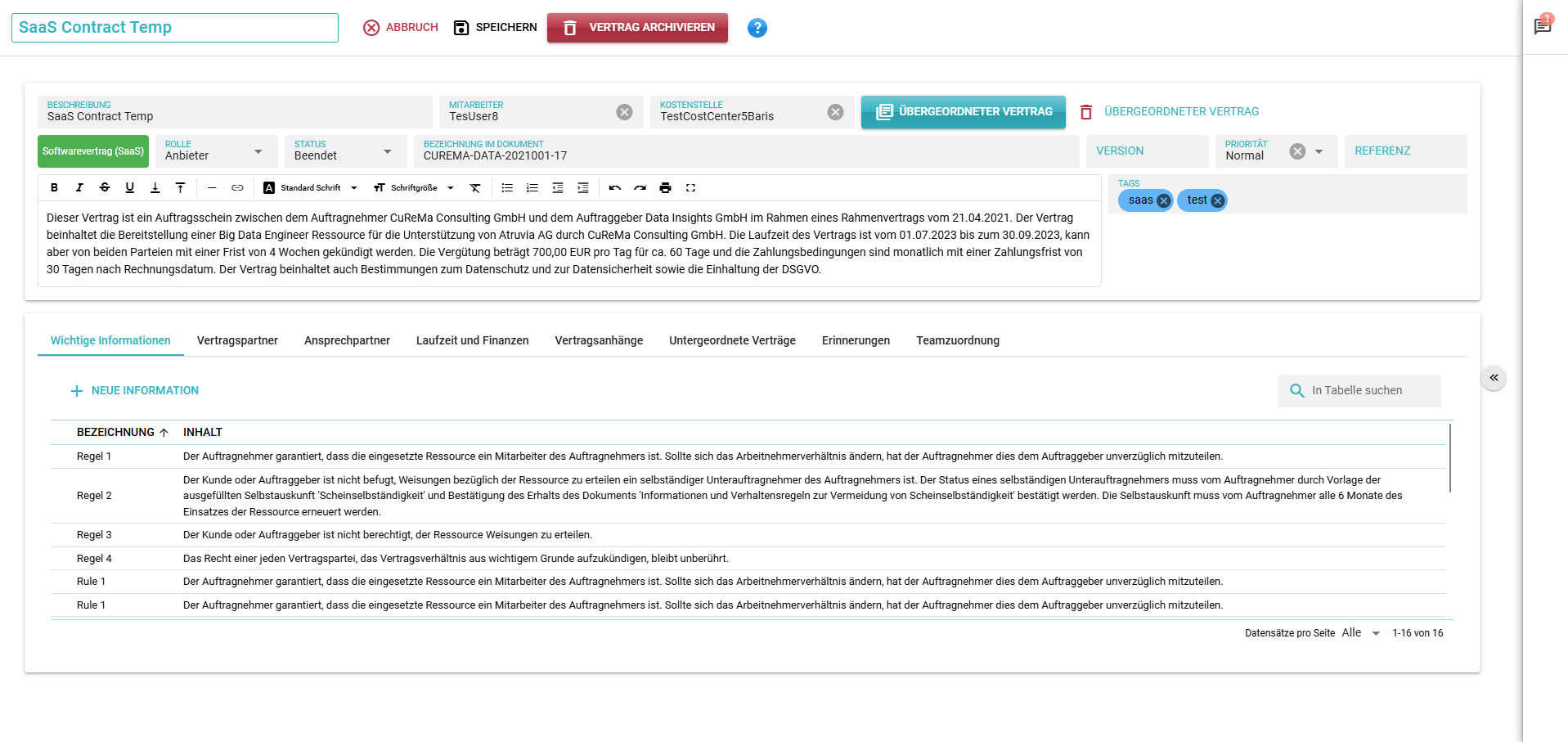
Task: Open rows per page 'Alle' dropdown
Action: click(x=1361, y=633)
